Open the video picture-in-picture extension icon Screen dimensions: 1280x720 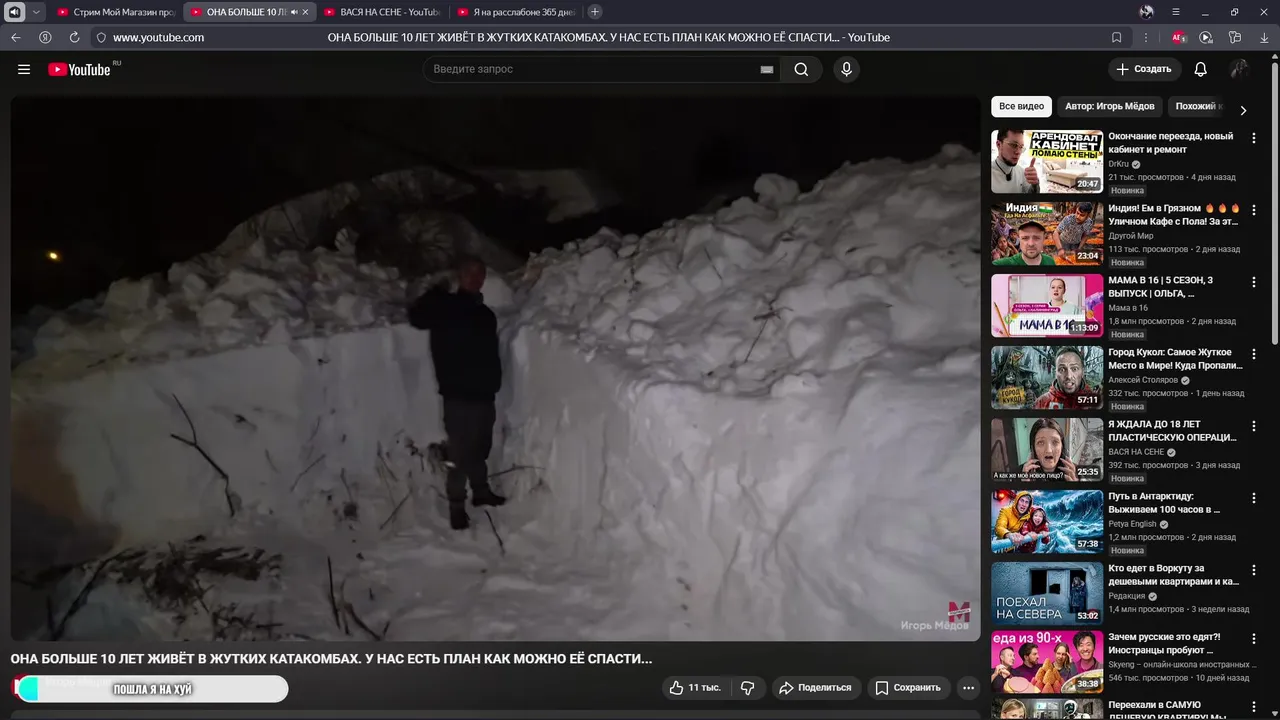[x=1206, y=37]
